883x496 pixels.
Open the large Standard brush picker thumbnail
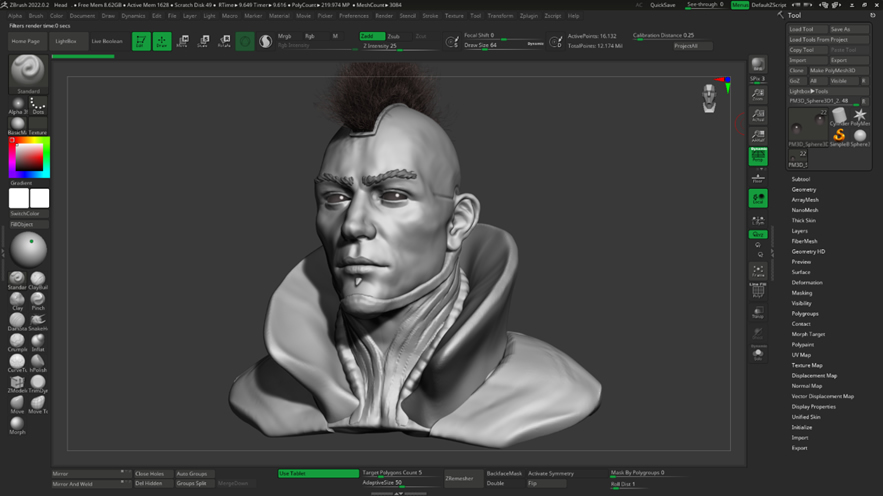point(28,74)
